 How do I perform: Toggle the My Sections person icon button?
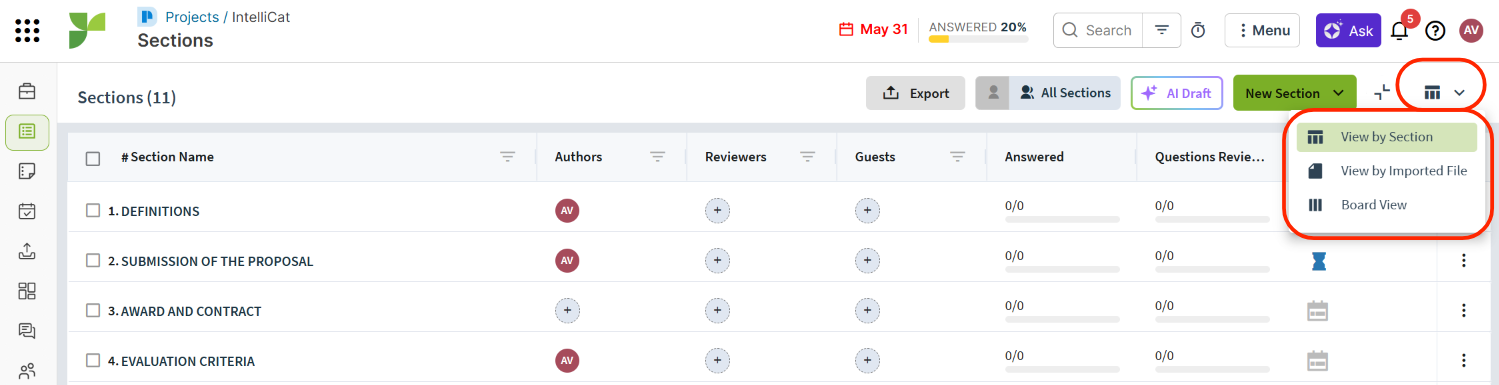coord(993,93)
